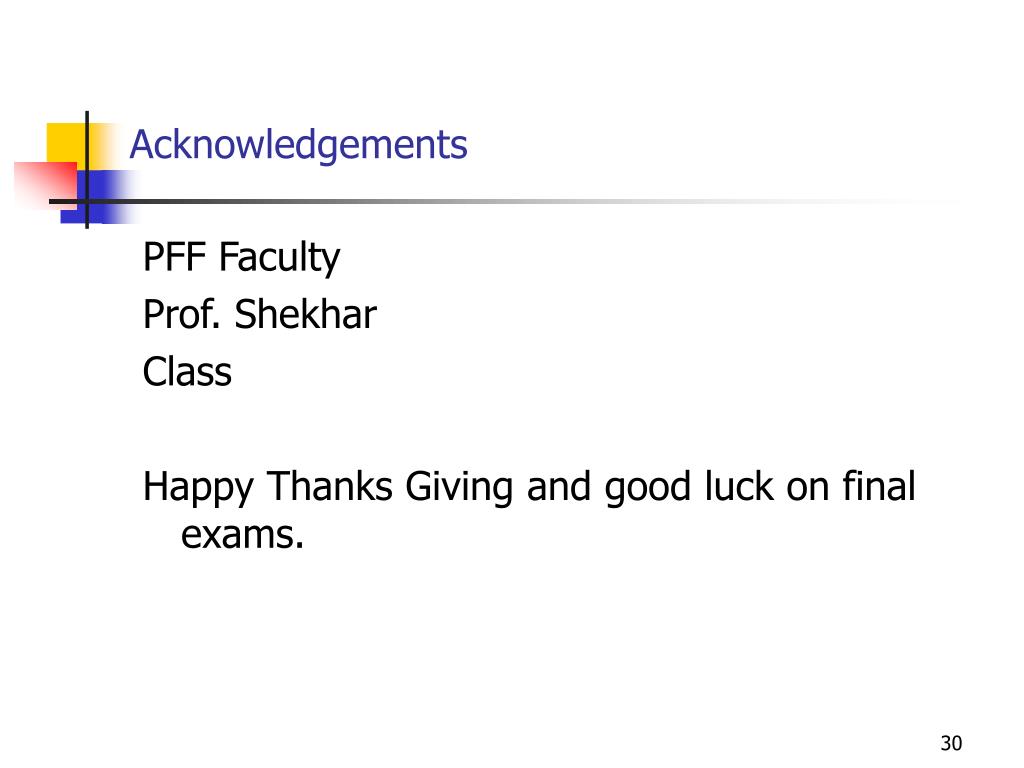Image resolution: width=1024 pixels, height=768 pixels.
Task: Click the Prof. Shekhar line
Action: 259,314
